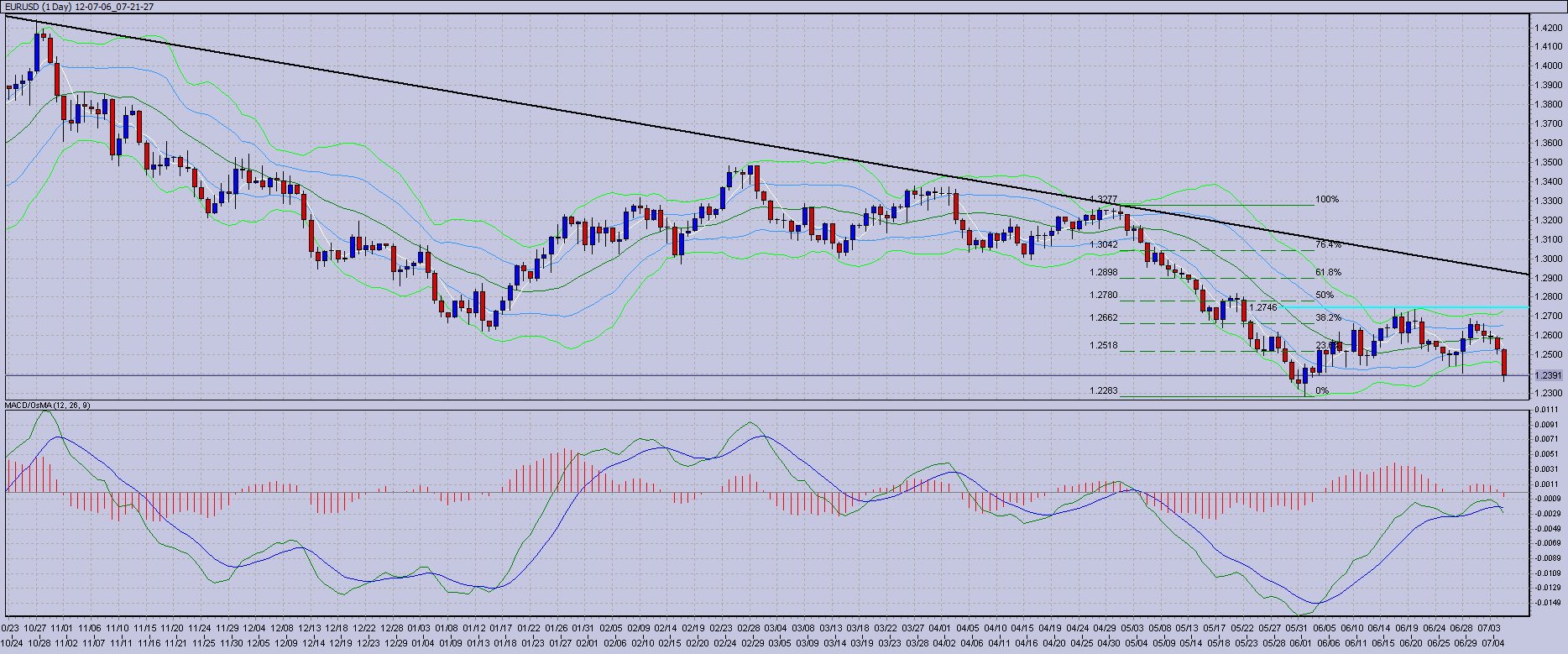
Task: Click the 1.2898 Fibonacci price label
Action: (x=1103, y=273)
